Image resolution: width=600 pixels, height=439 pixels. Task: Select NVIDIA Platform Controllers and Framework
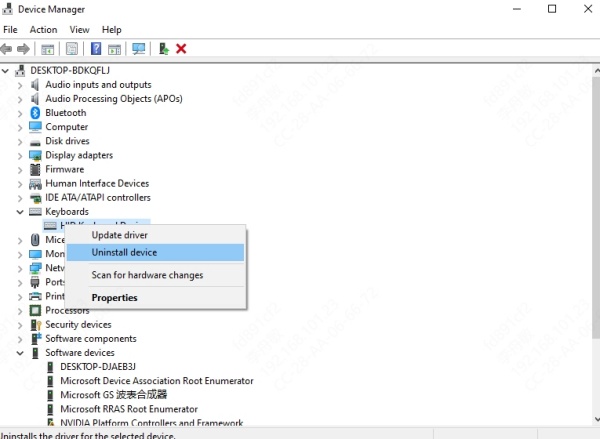pos(152,423)
